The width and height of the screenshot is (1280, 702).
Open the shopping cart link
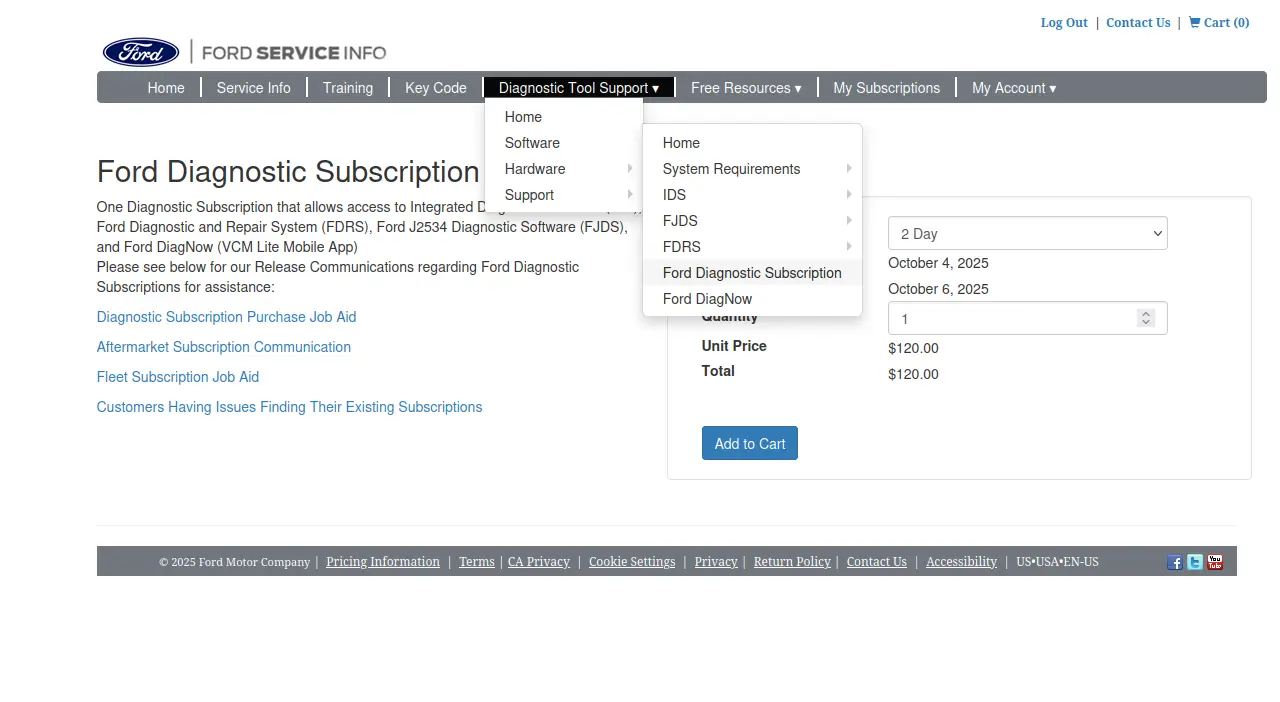(x=1218, y=22)
